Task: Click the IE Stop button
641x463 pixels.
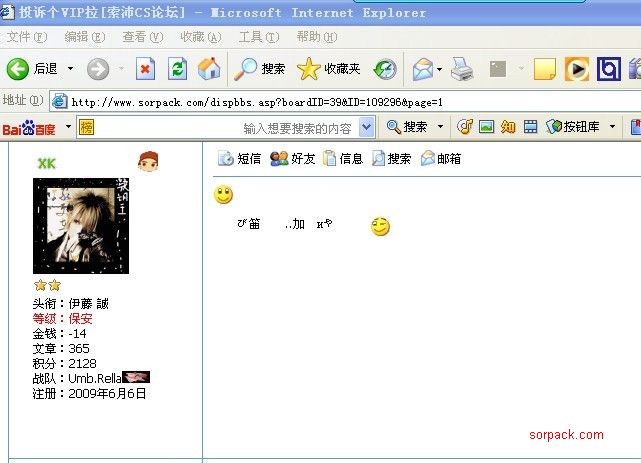Action: click(146, 69)
